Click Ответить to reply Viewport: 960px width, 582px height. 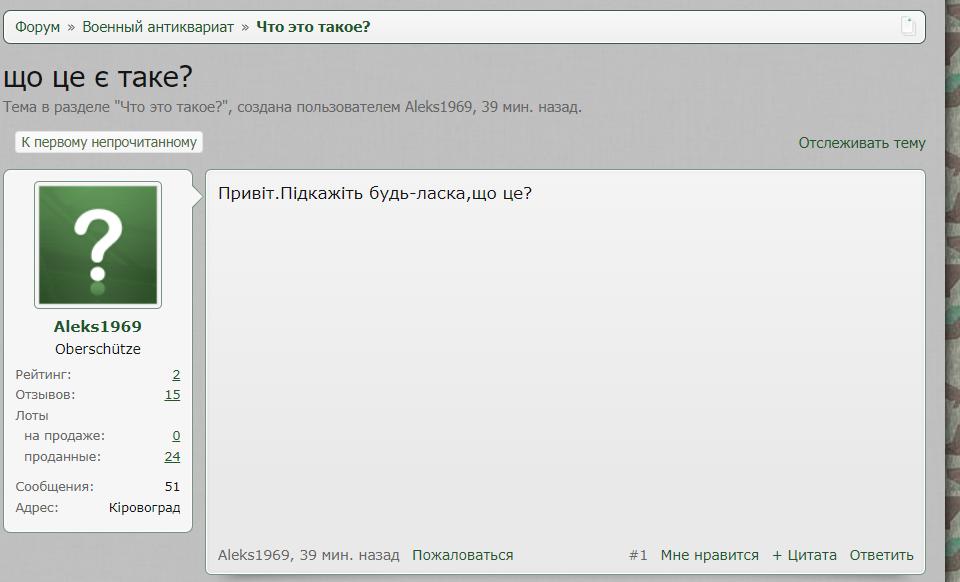tap(881, 555)
